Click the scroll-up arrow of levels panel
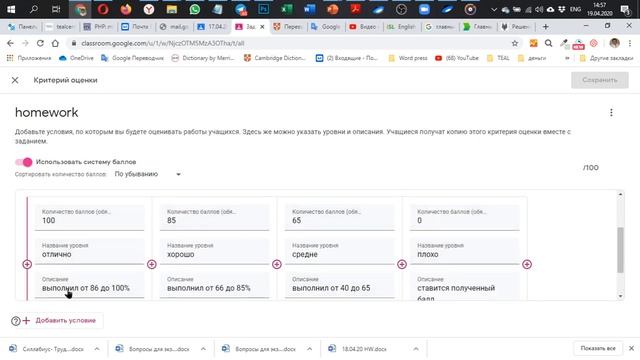Image resolution: width=640 pixels, height=360 pixels. pos(620,194)
